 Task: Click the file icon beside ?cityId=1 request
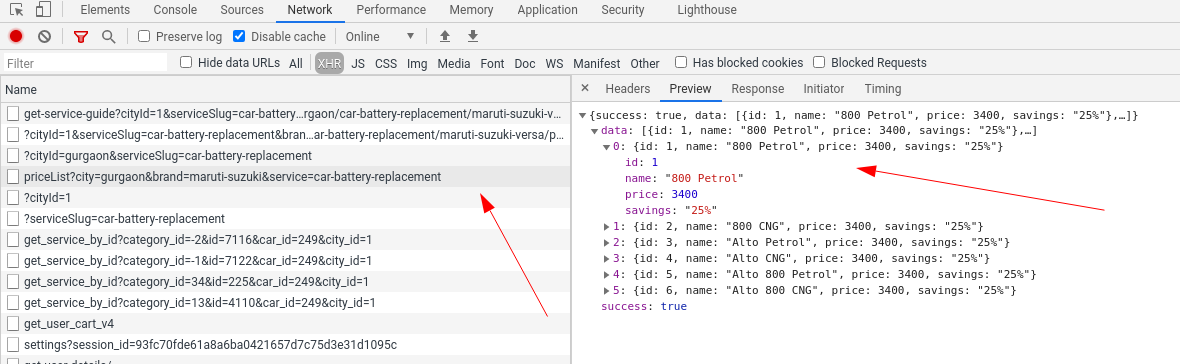pos(13,198)
